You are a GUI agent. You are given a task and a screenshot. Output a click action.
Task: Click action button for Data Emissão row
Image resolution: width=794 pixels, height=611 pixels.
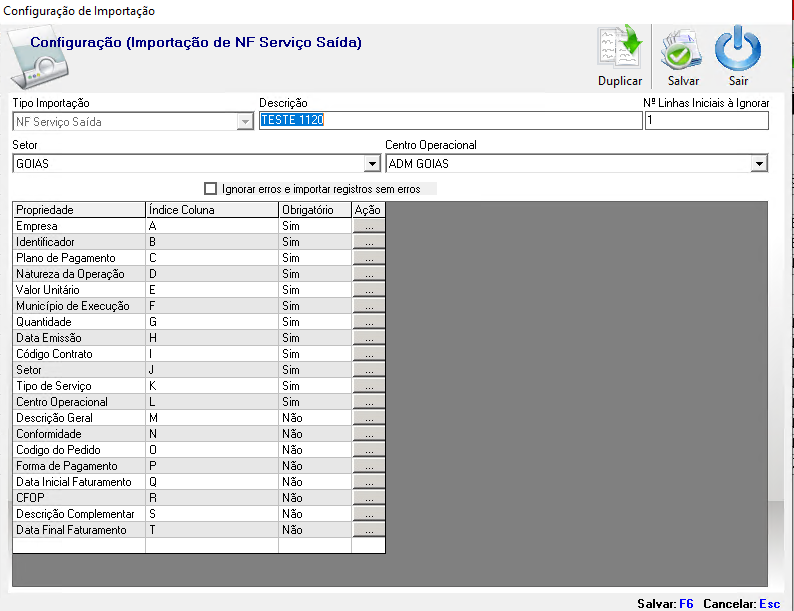(369, 338)
